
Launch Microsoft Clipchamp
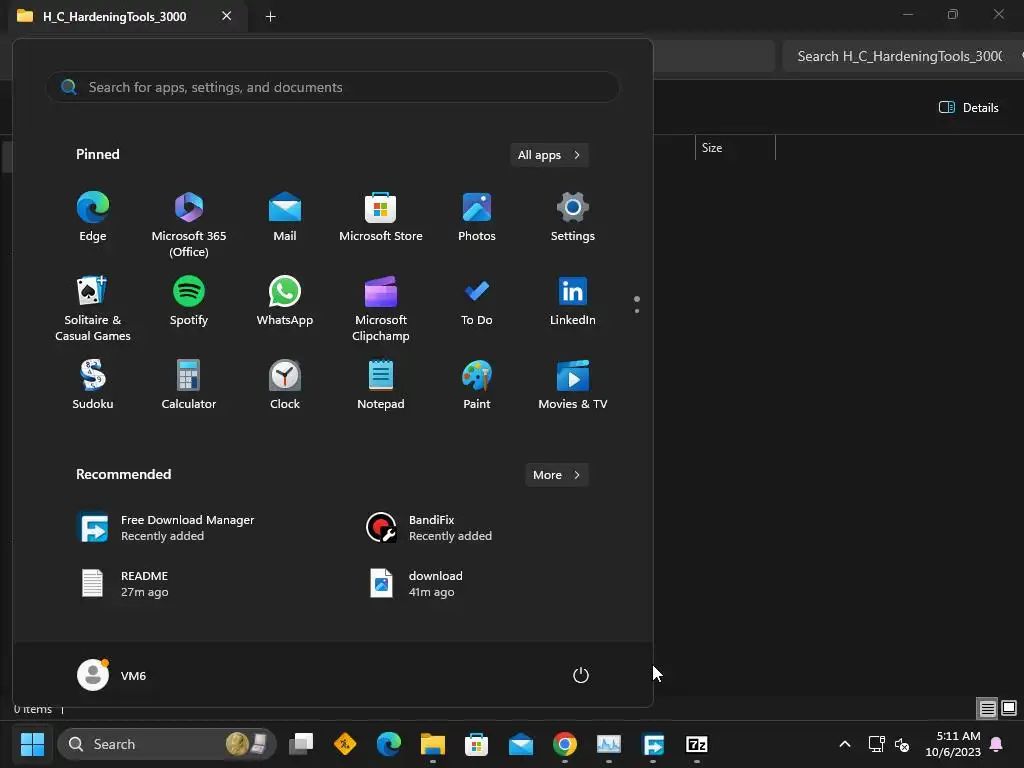click(381, 309)
